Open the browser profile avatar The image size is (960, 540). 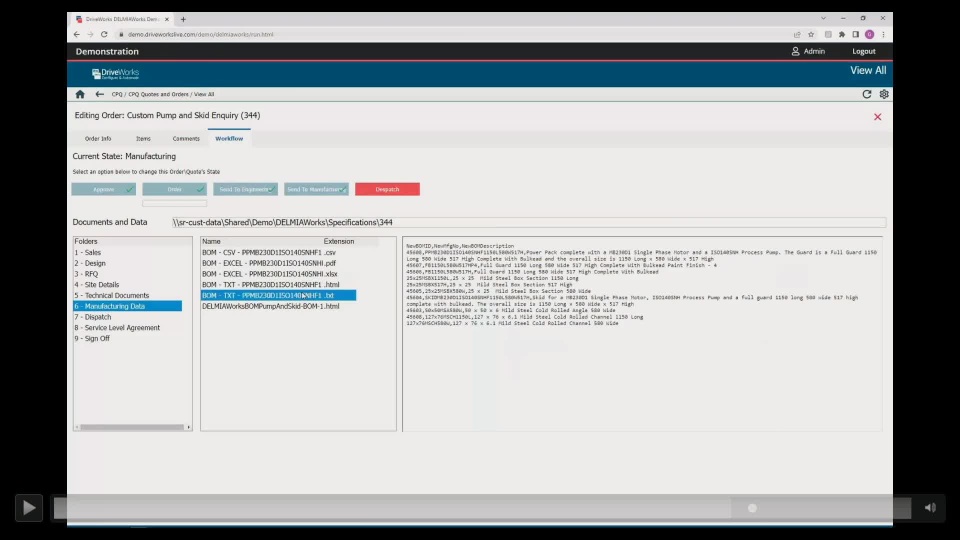point(869,34)
